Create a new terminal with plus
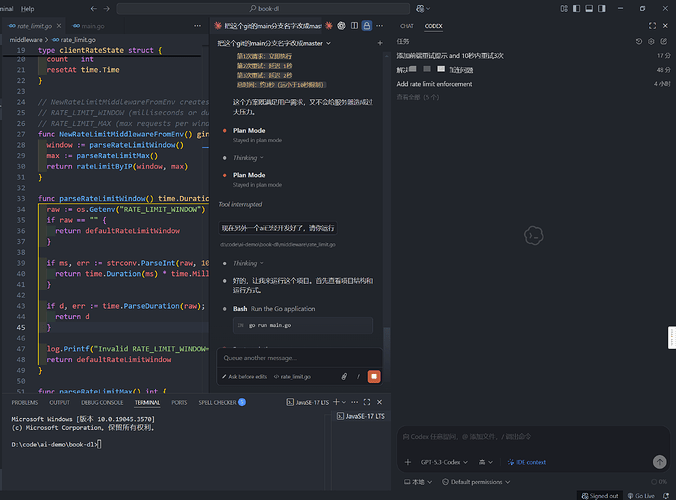676x500 pixels. (x=336, y=402)
